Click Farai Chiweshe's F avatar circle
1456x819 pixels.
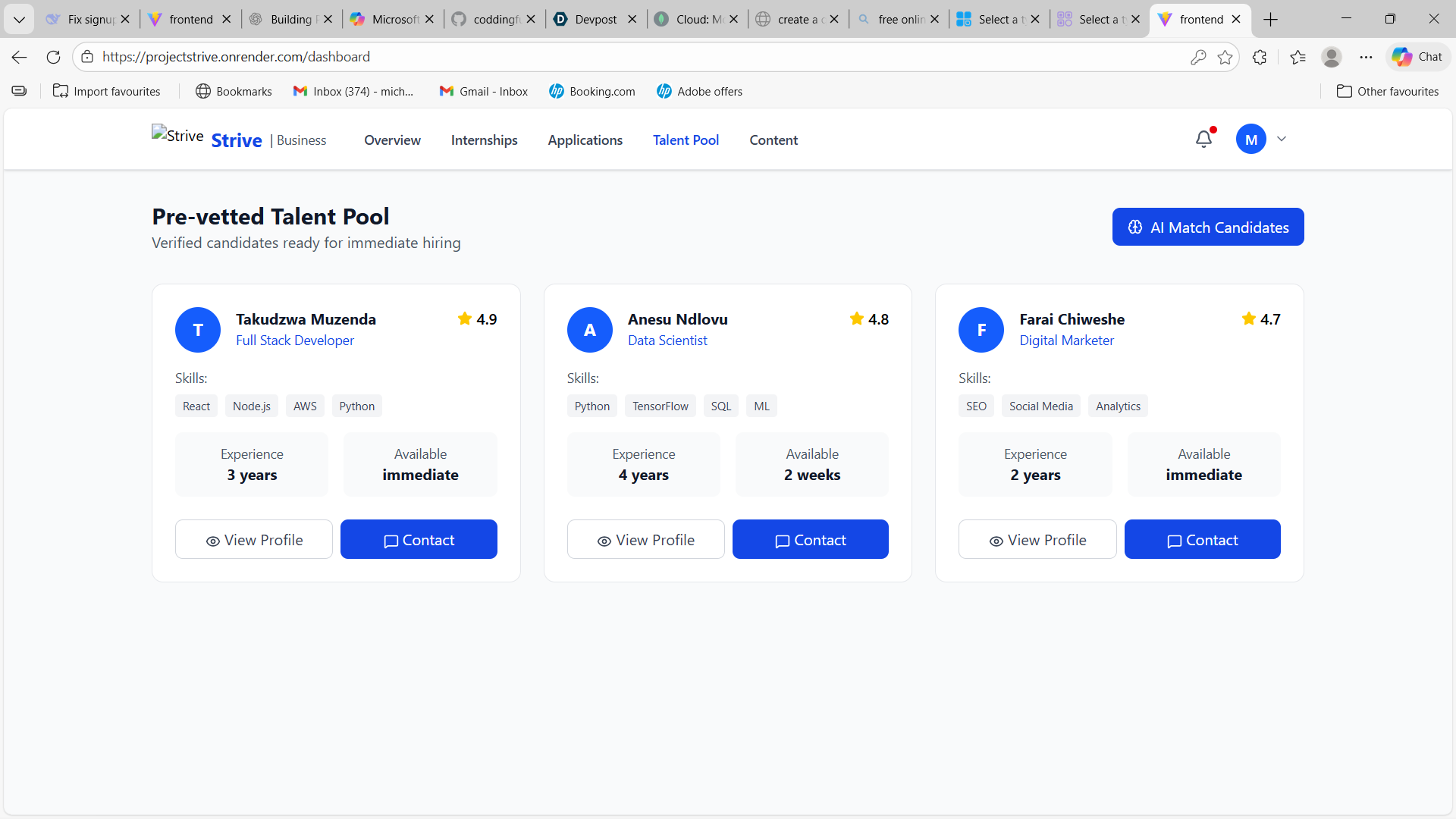[981, 330]
